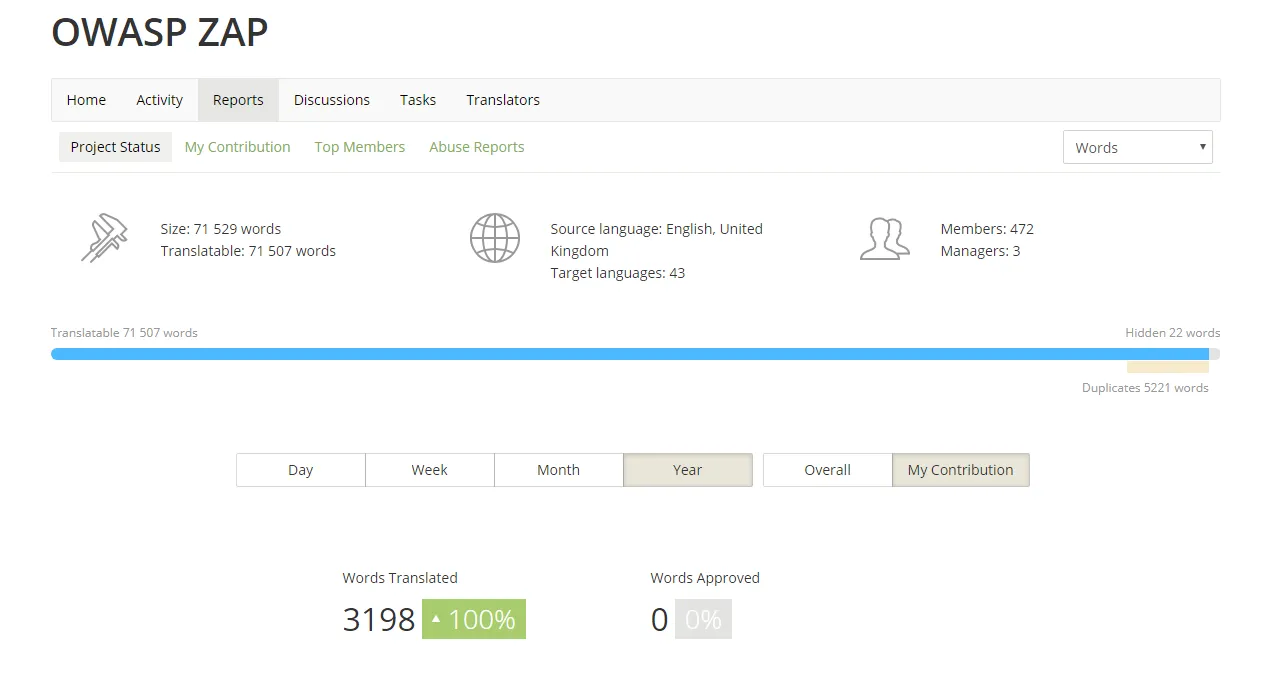Select the Year period toggle
Image resolution: width=1276 pixels, height=693 pixels.
coord(688,470)
